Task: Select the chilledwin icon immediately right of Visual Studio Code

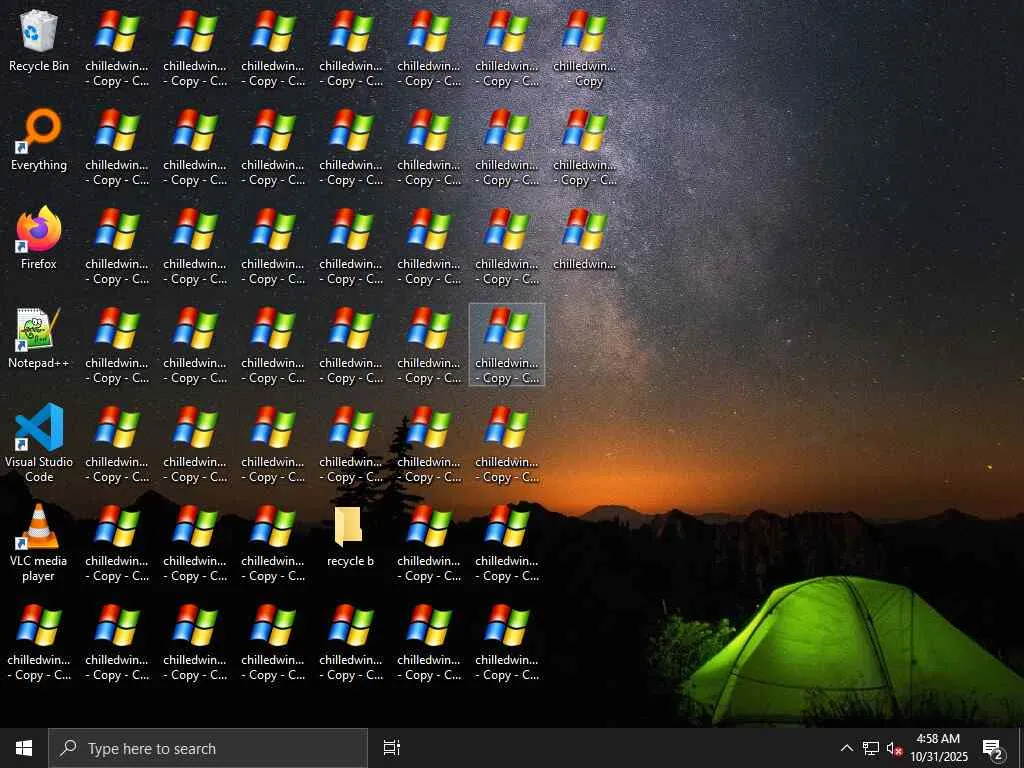Action: pos(117,445)
